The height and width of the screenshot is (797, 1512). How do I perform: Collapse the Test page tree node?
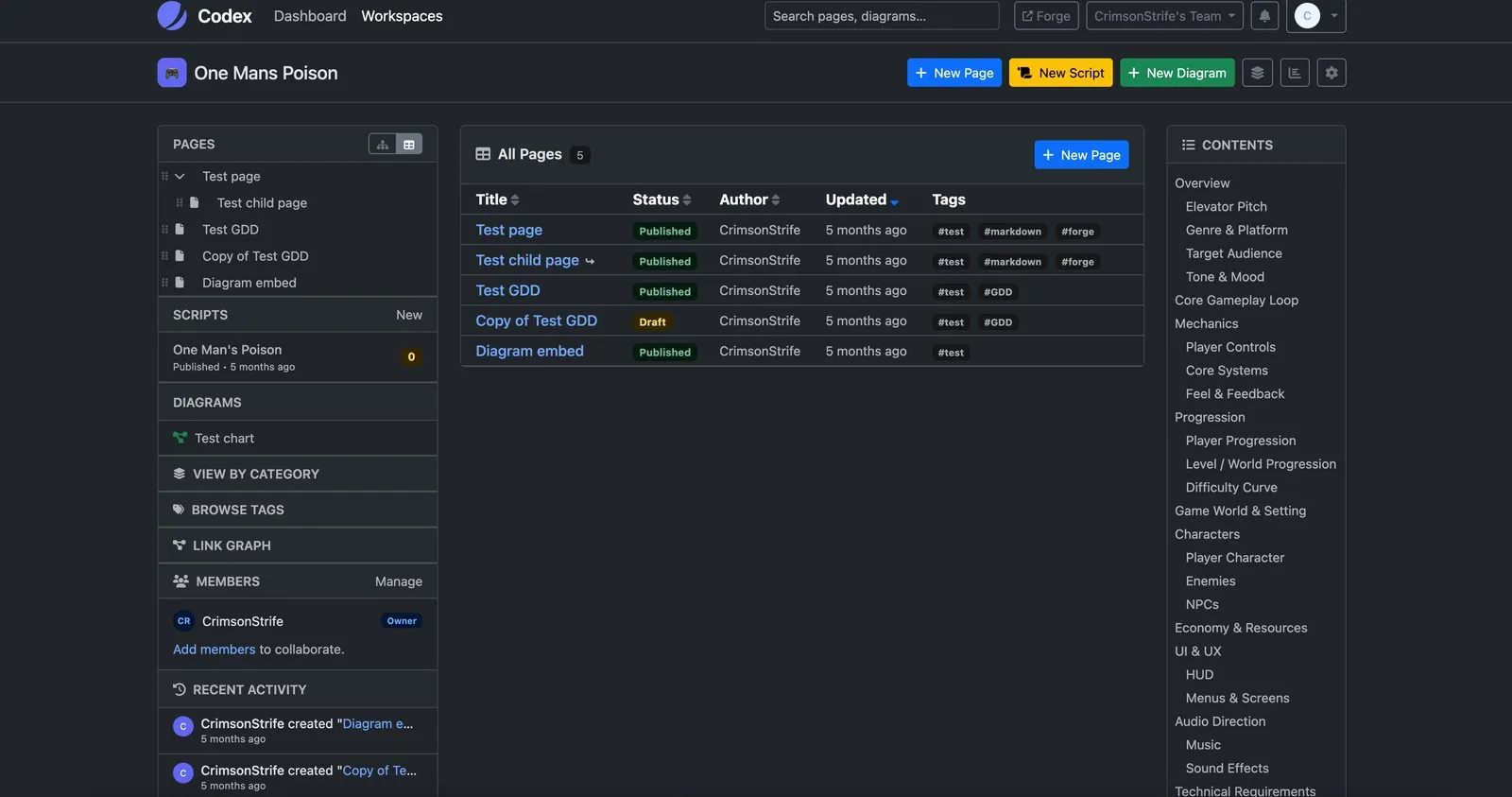pos(180,177)
